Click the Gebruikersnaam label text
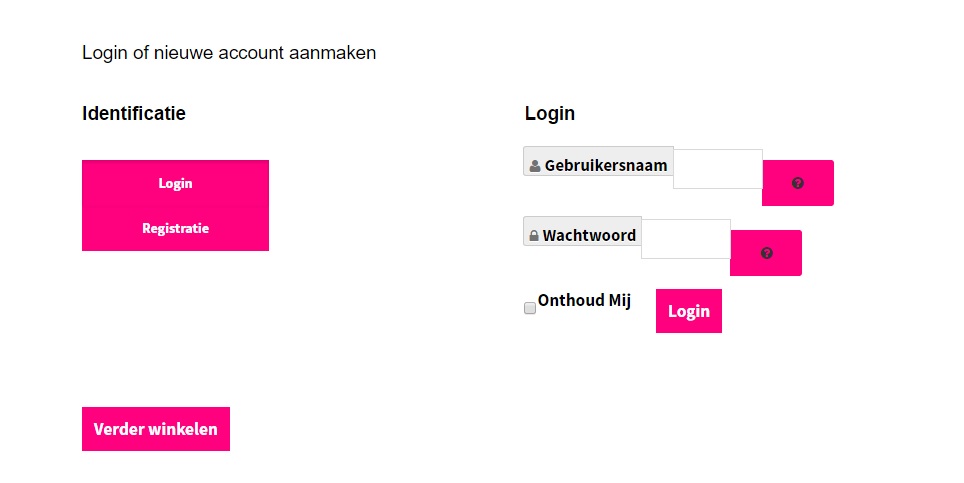Screen dimensions: 964x483 point(606,166)
